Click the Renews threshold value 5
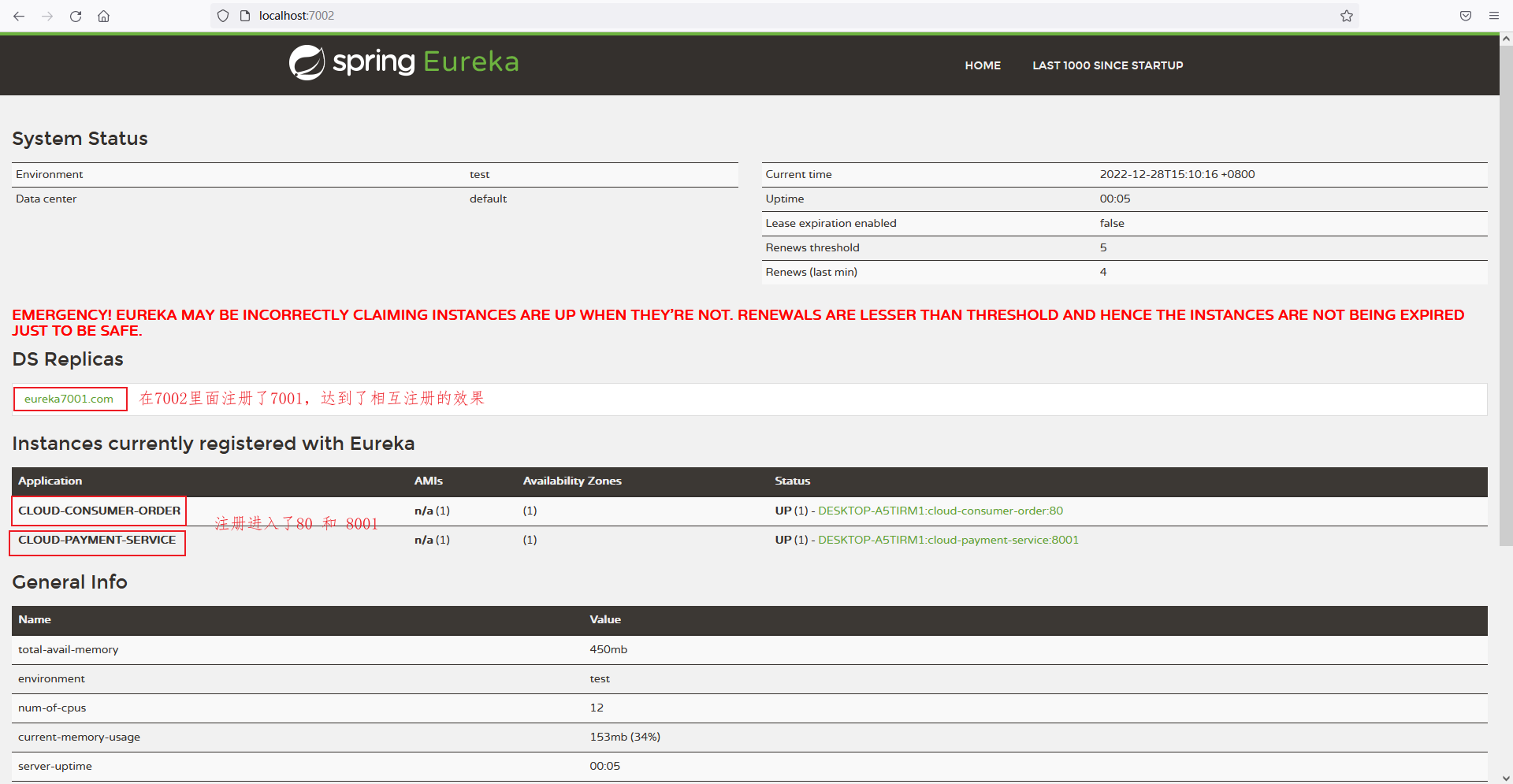The image size is (1513, 784). point(1103,247)
